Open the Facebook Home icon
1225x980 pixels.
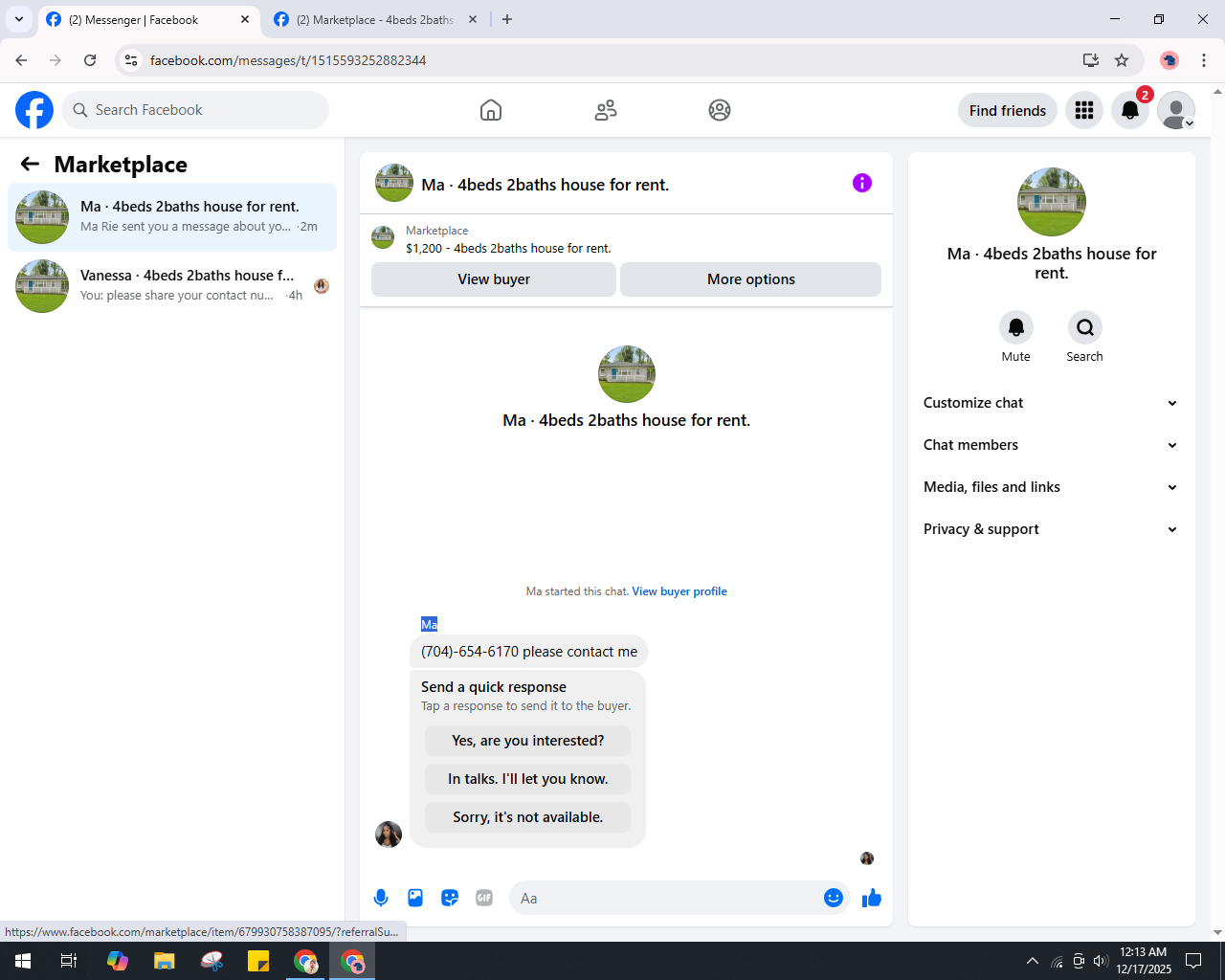click(491, 110)
